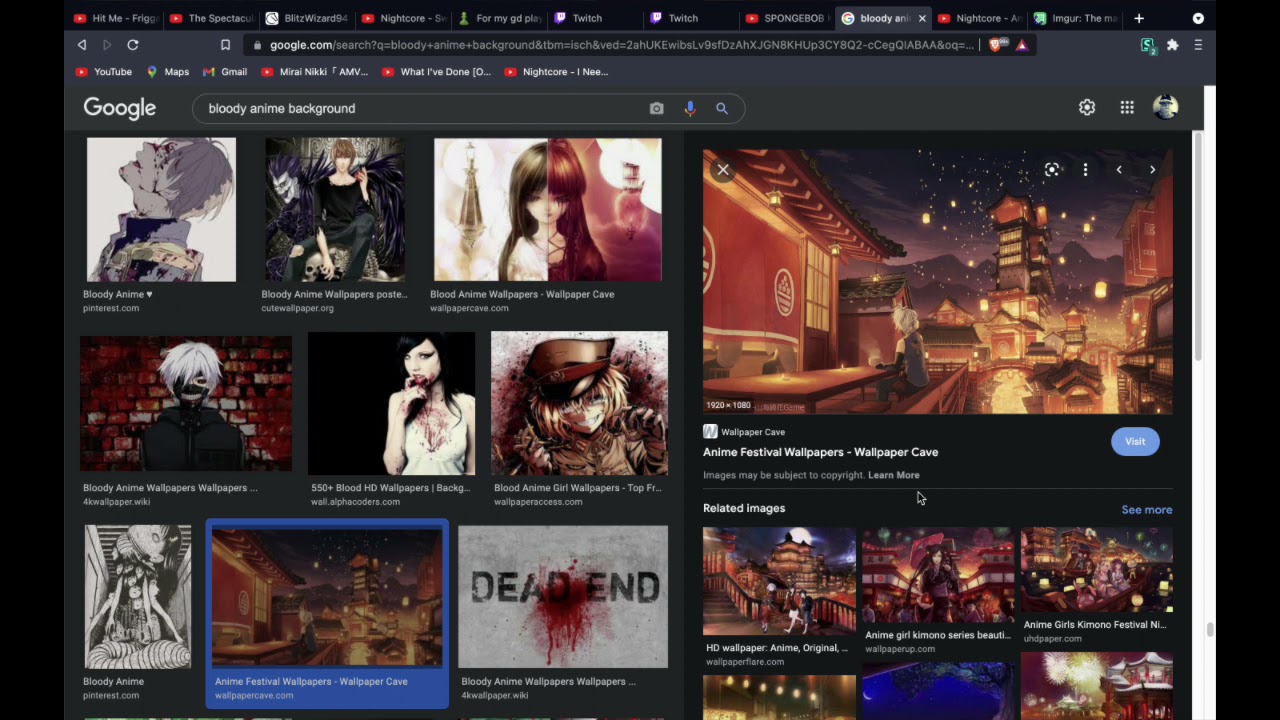
Task: Start voice search microphone icon
Action: point(689,108)
